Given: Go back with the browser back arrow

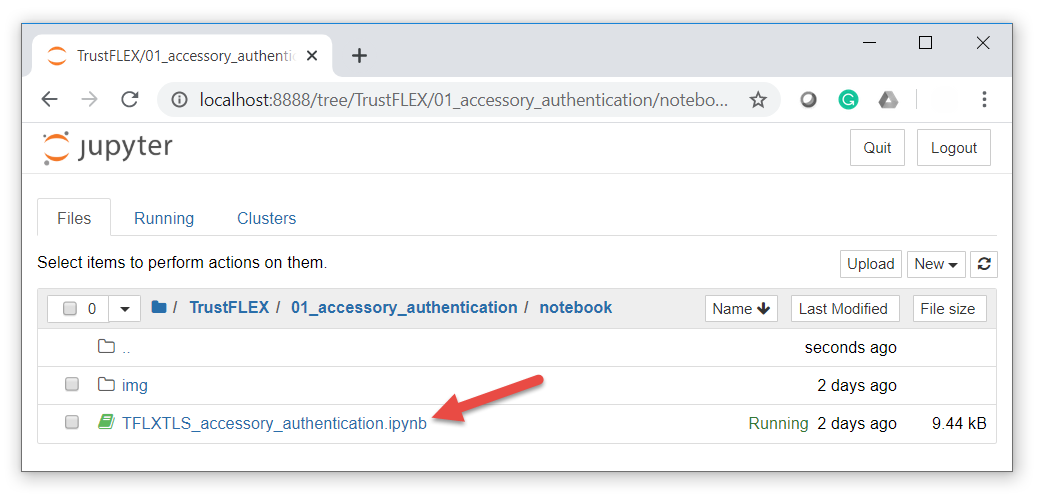Looking at the screenshot, I should [x=49, y=100].
